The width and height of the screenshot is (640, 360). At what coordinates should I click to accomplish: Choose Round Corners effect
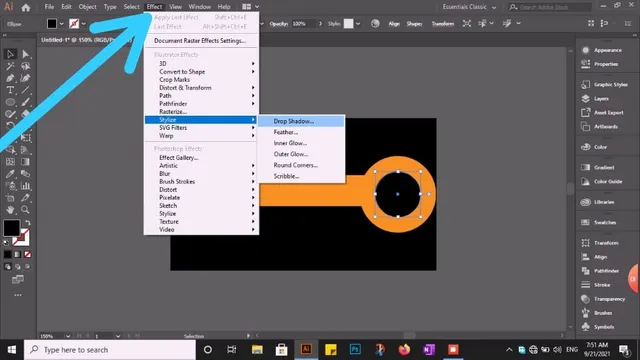coord(302,165)
